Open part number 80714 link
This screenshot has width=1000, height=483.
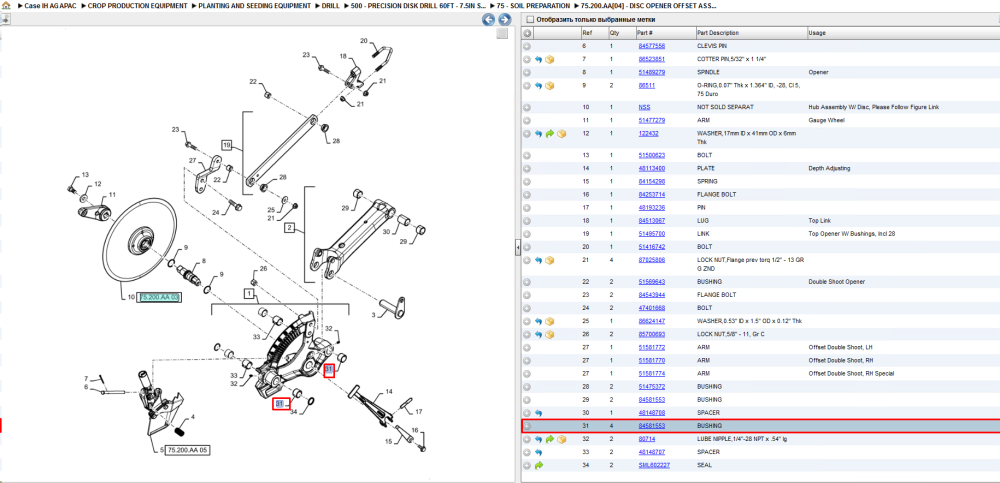(647, 439)
